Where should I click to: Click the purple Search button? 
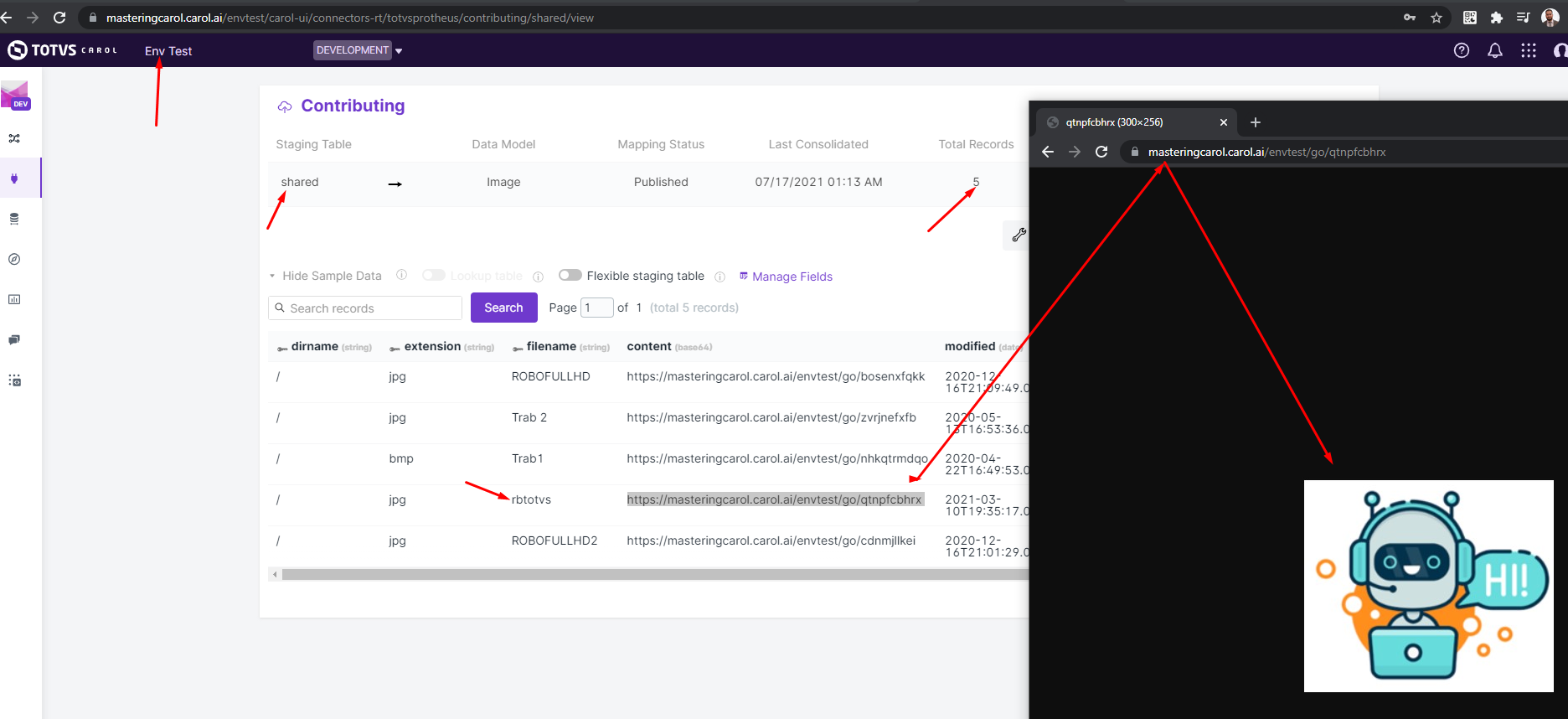503,308
